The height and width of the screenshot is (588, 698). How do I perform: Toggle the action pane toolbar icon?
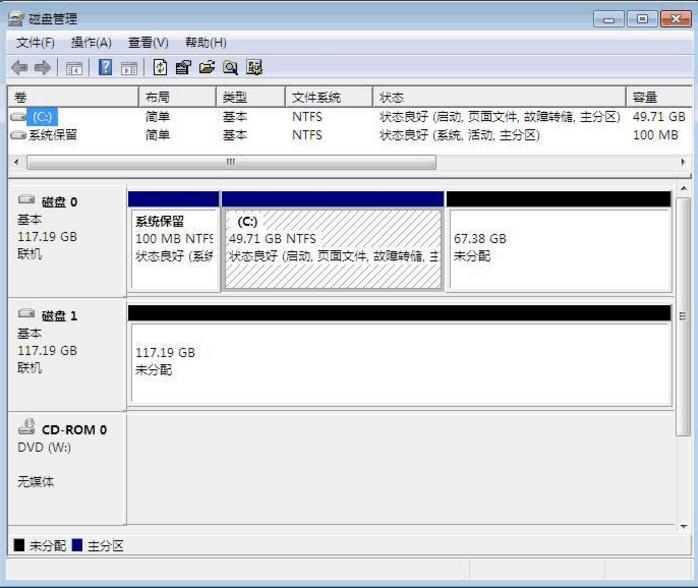point(129,69)
